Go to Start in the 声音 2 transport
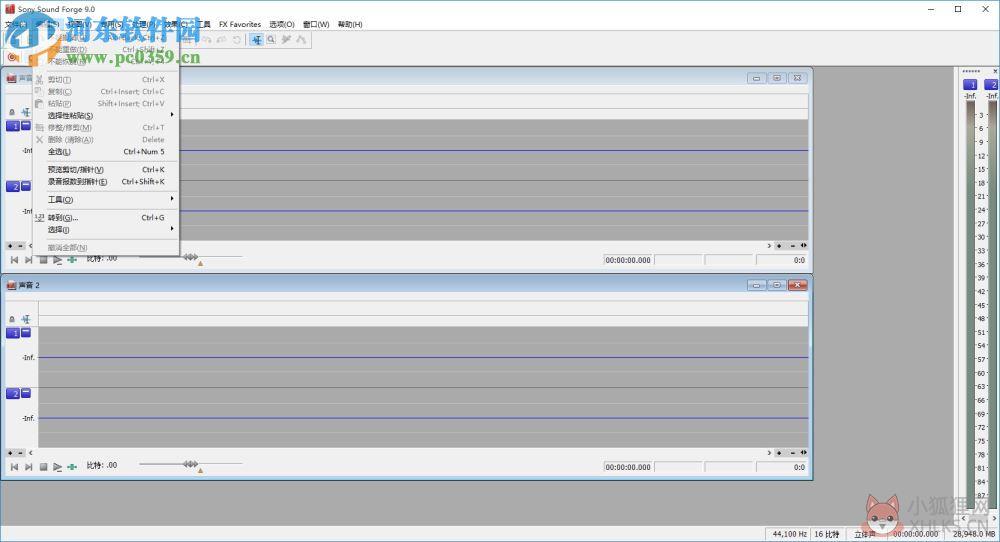Viewport: 1000px width, 542px height. point(14,467)
